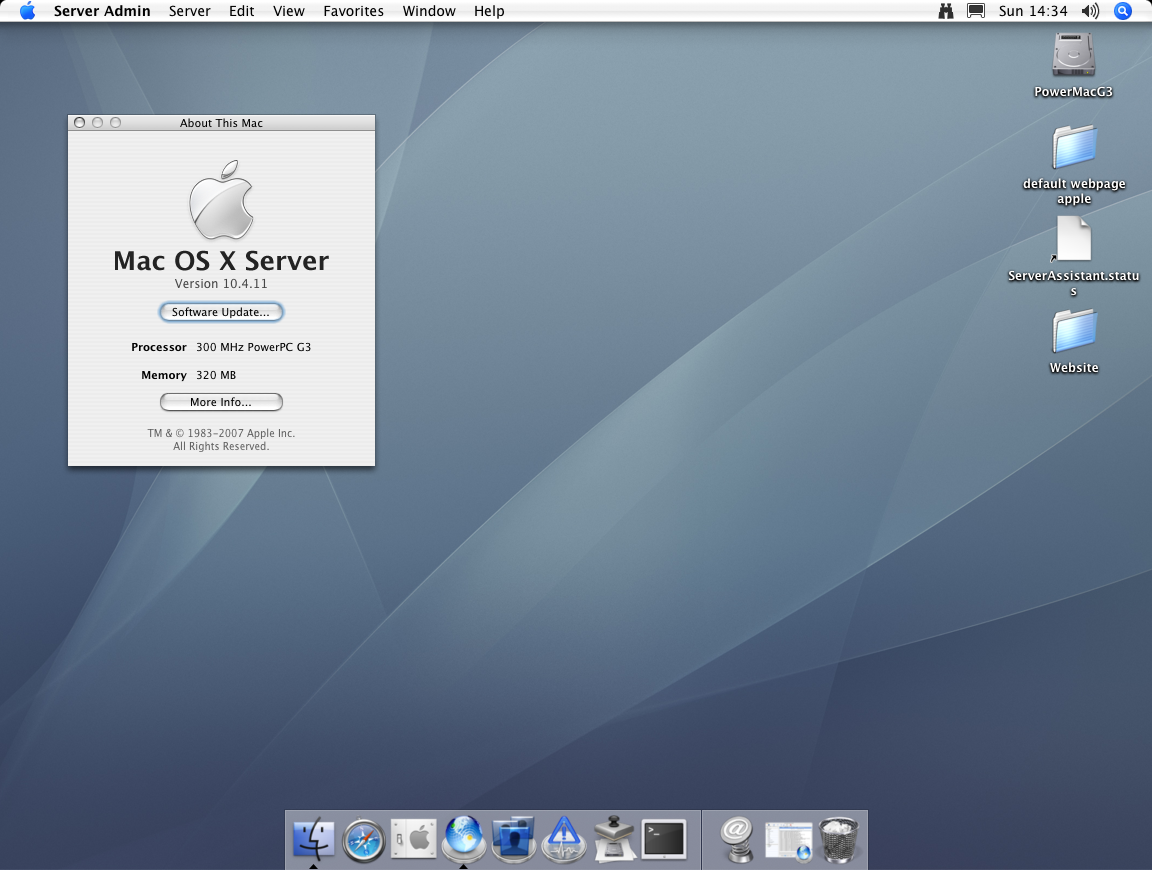Open System Image Utility in the Dock
This screenshot has width=1152, height=870.
point(614,838)
